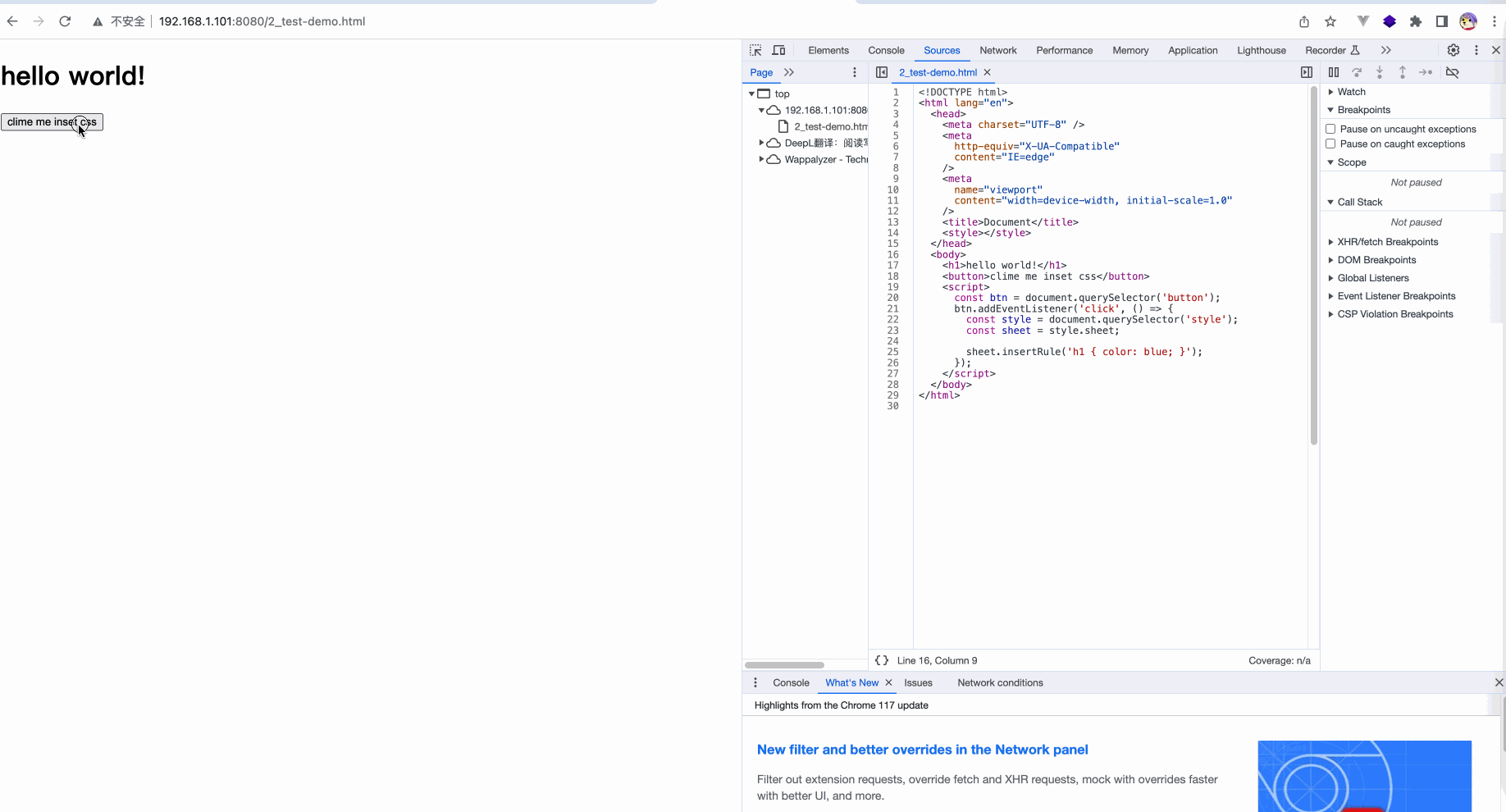Open DevTools settings gear
Viewport: 1506px width, 812px height.
[1454, 50]
